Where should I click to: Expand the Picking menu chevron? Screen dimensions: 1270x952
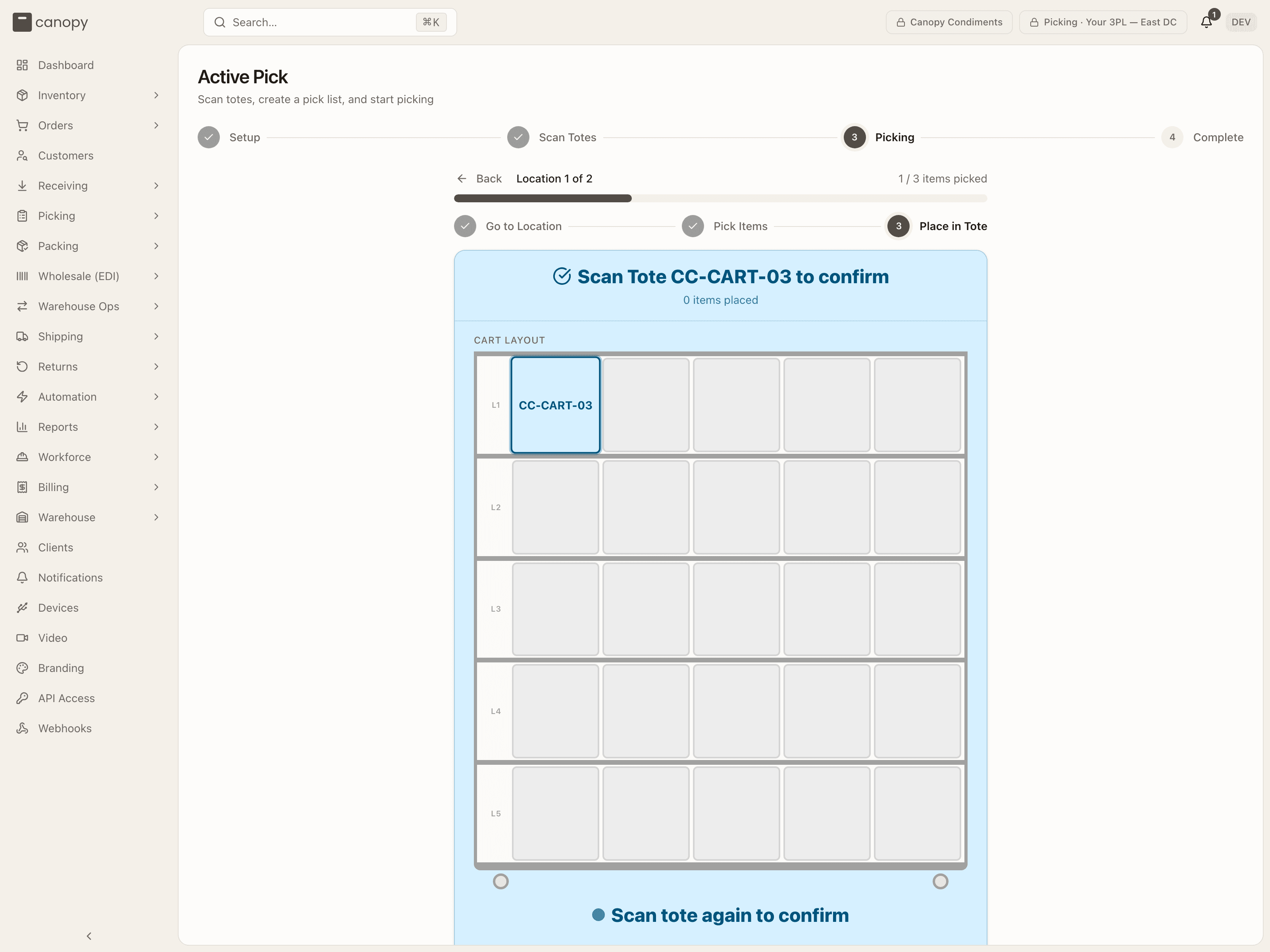[x=156, y=216]
